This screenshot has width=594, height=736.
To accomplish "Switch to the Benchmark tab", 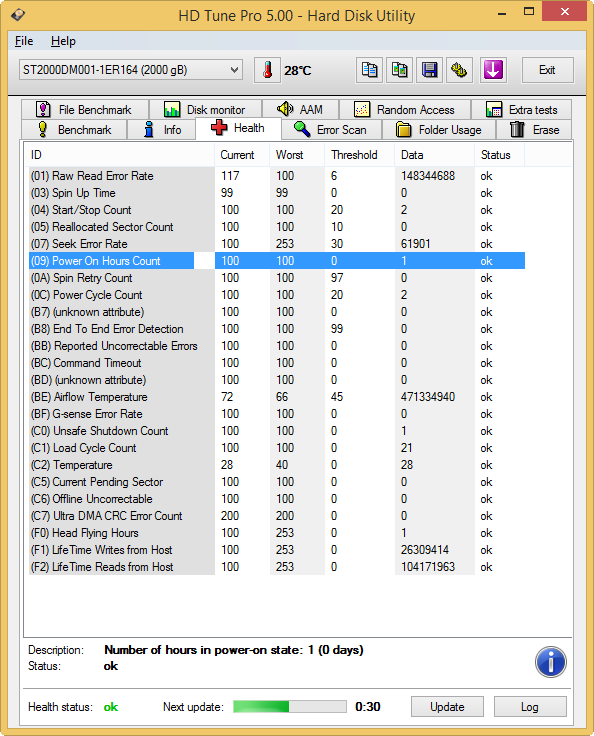I will pos(74,130).
